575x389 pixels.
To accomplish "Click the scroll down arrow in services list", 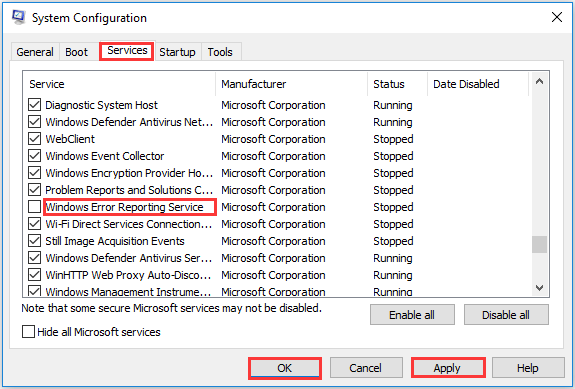I will [x=539, y=288].
